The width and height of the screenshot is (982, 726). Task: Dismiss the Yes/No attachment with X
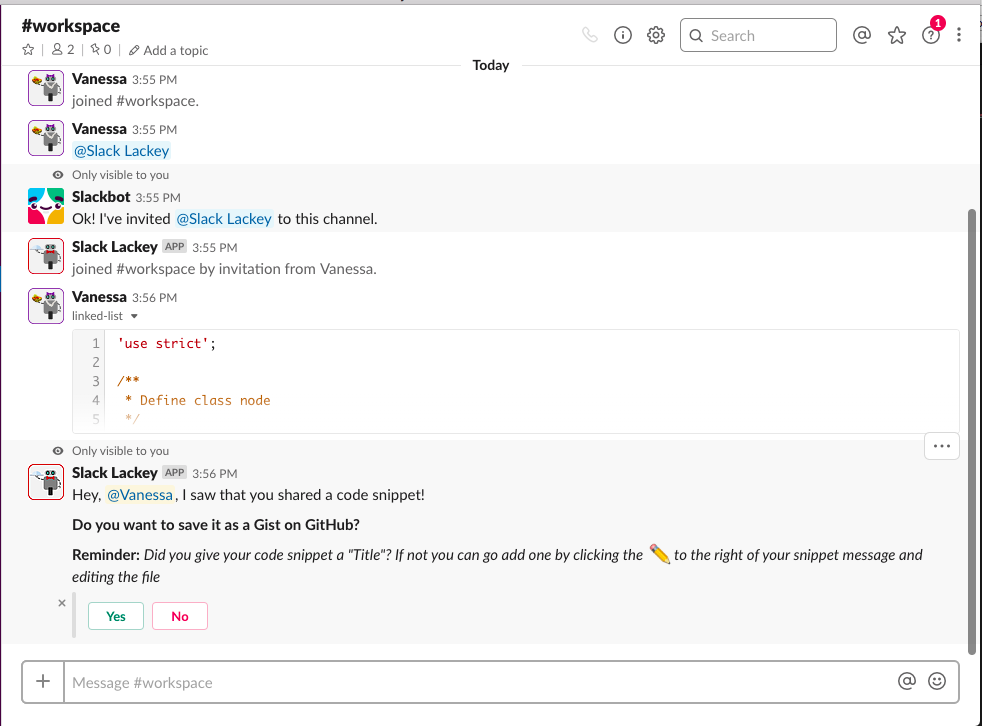tap(61, 603)
